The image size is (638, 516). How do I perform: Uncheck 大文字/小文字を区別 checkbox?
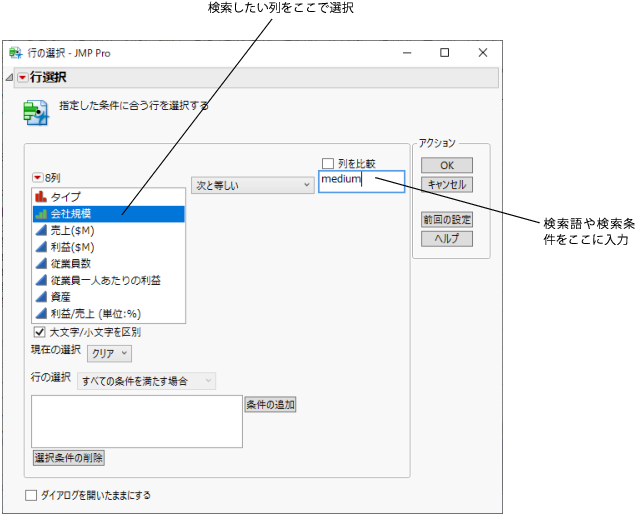click(39, 332)
